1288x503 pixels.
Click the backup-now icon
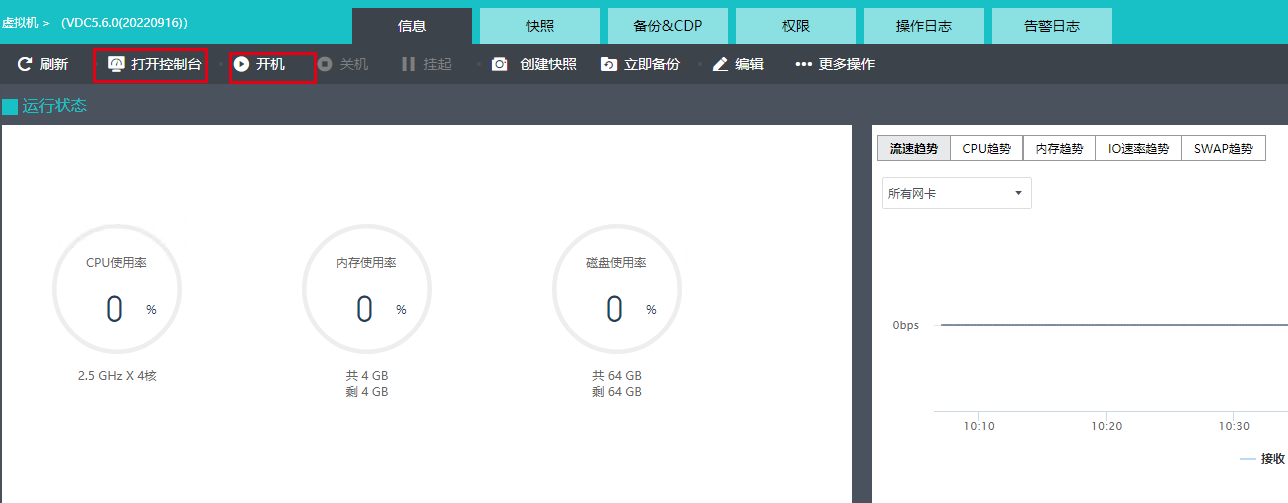coord(608,65)
